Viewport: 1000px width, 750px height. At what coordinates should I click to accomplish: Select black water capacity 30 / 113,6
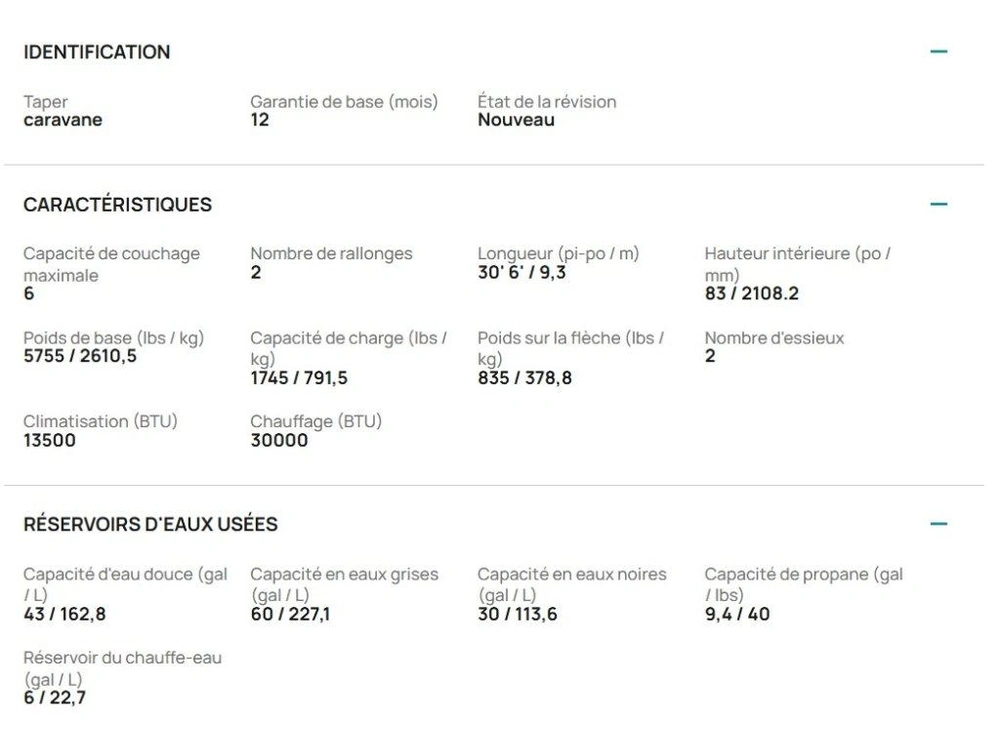[517, 614]
